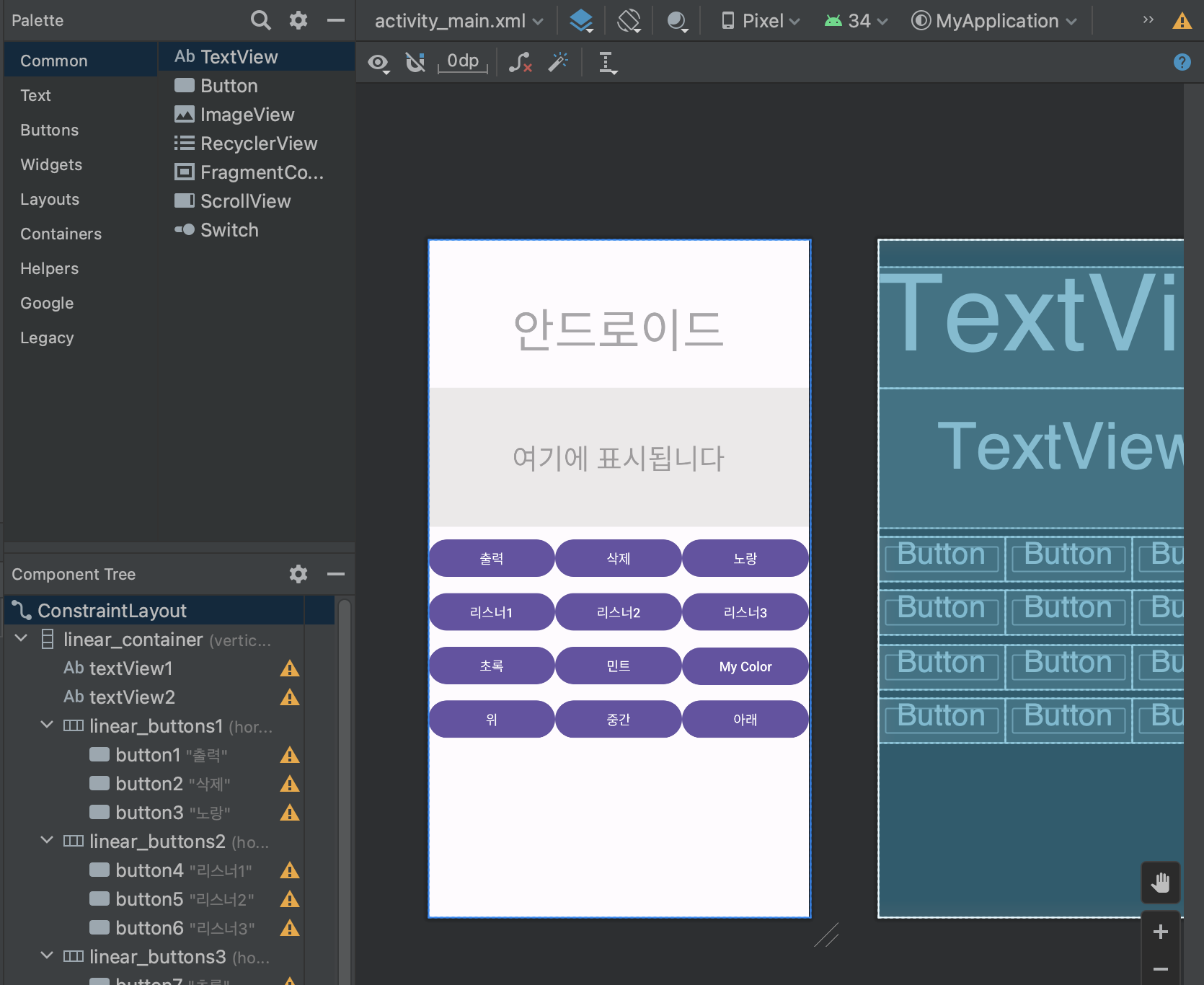The height and width of the screenshot is (985, 1204).
Task: Click the orientation rotate icon
Action: [629, 21]
